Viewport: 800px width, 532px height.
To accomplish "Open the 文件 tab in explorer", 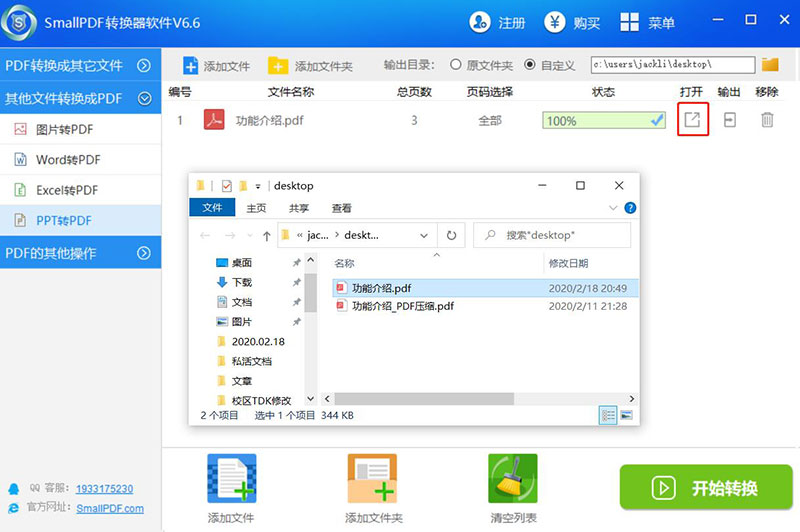I will 212,208.
